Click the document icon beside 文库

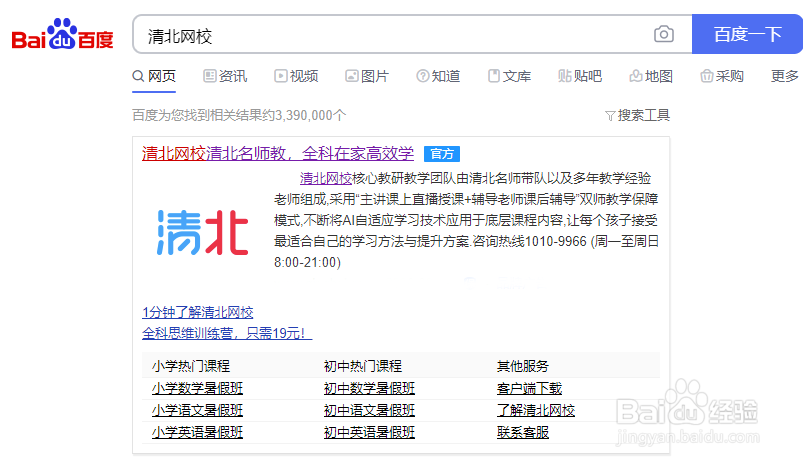pyautogui.click(x=494, y=76)
